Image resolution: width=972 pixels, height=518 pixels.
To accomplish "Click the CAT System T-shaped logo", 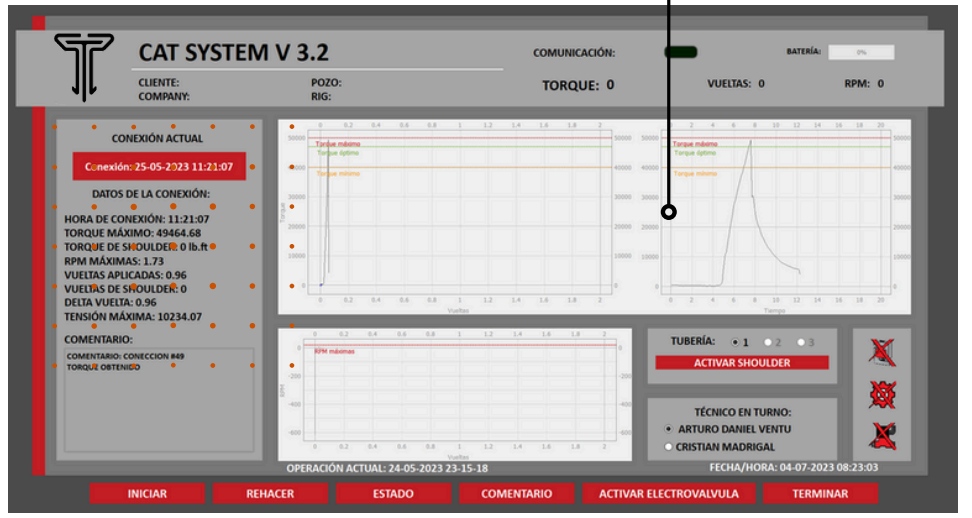I will (x=83, y=65).
